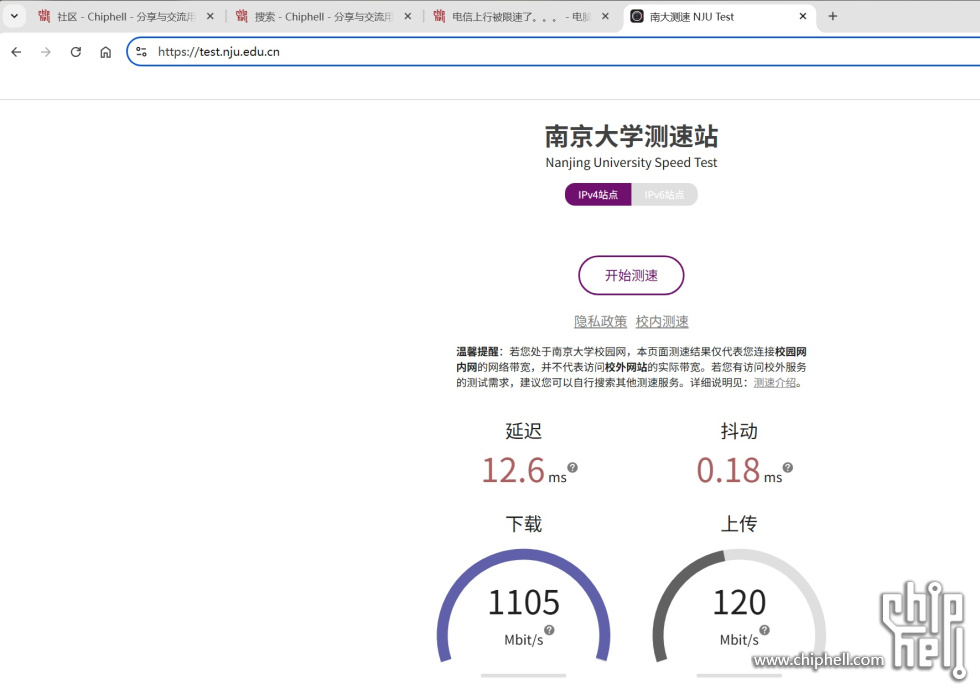The height and width of the screenshot is (695, 980).
Task: Close the 电信上行被限速了 tab
Action: click(x=605, y=16)
